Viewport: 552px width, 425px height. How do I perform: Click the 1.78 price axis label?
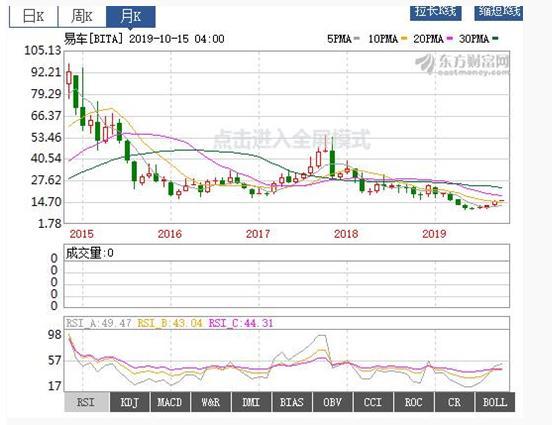tap(50, 224)
